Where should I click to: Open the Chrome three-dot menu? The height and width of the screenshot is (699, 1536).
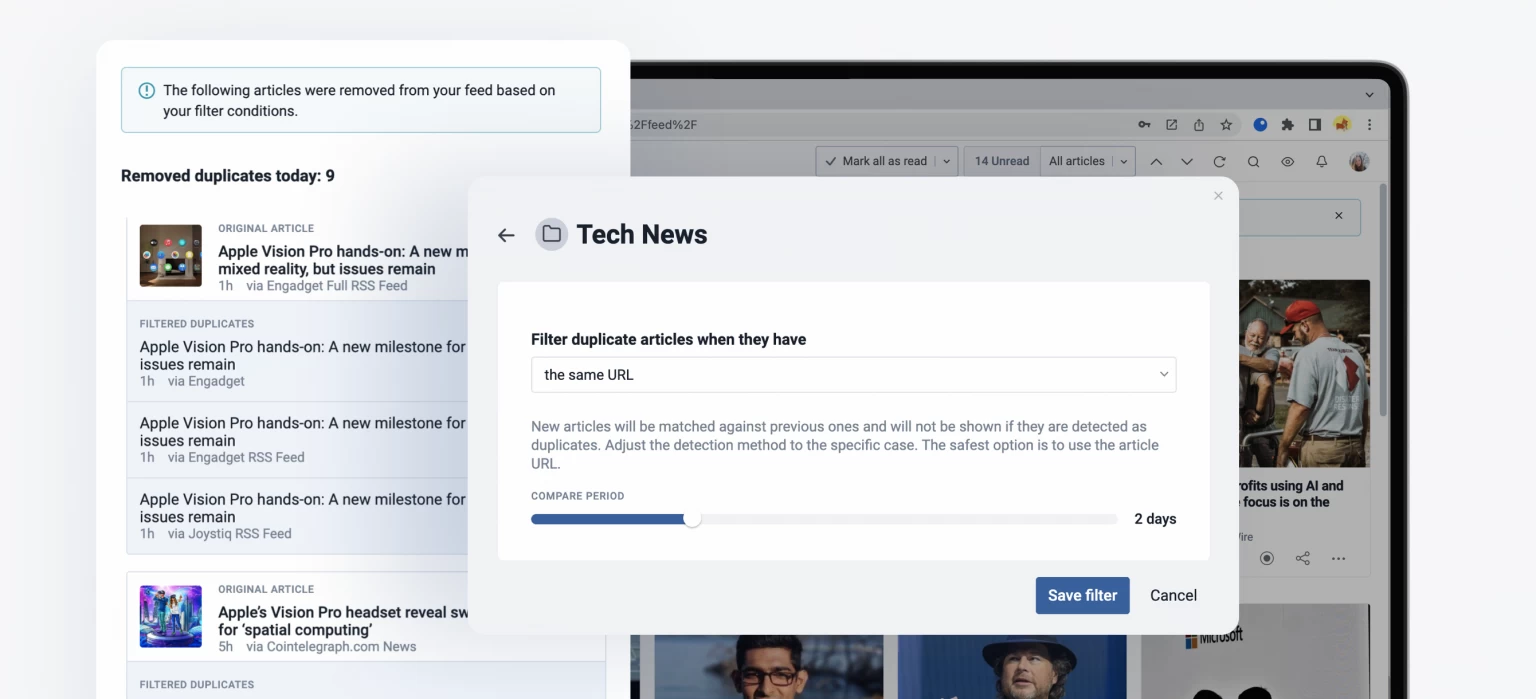pos(1369,125)
